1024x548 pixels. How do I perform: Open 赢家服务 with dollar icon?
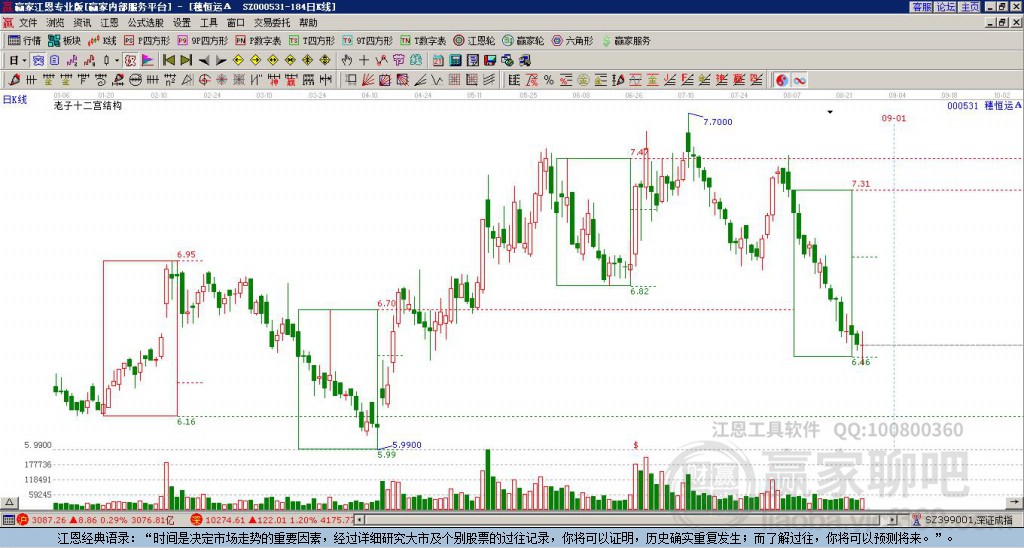click(626, 40)
